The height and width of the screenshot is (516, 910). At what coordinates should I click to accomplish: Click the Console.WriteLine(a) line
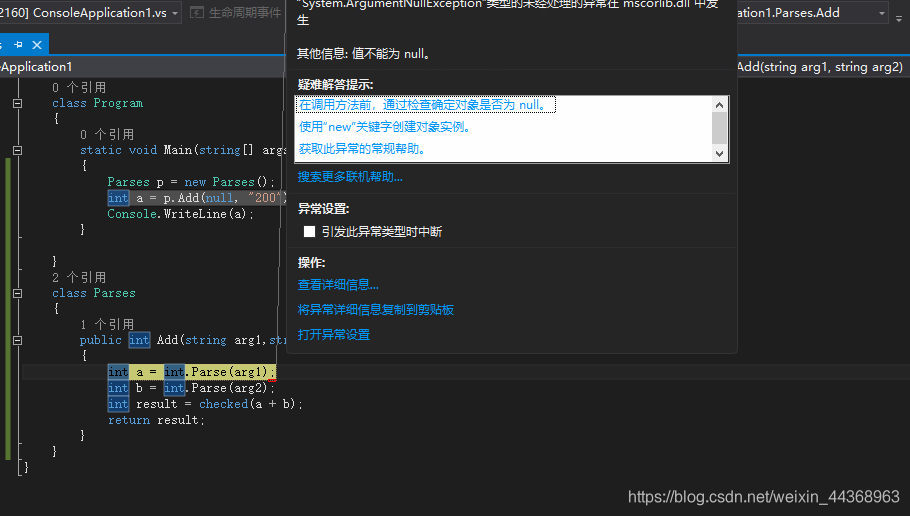(181, 214)
